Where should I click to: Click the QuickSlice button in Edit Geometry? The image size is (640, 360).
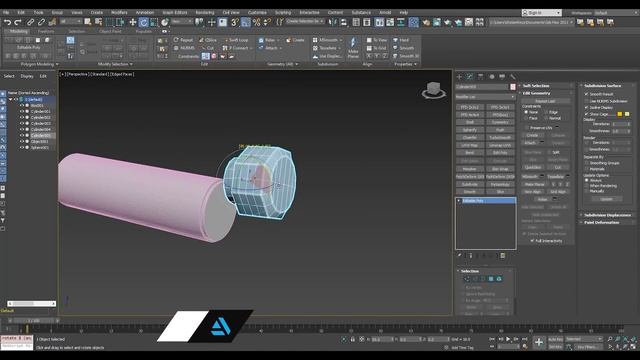tap(533, 167)
